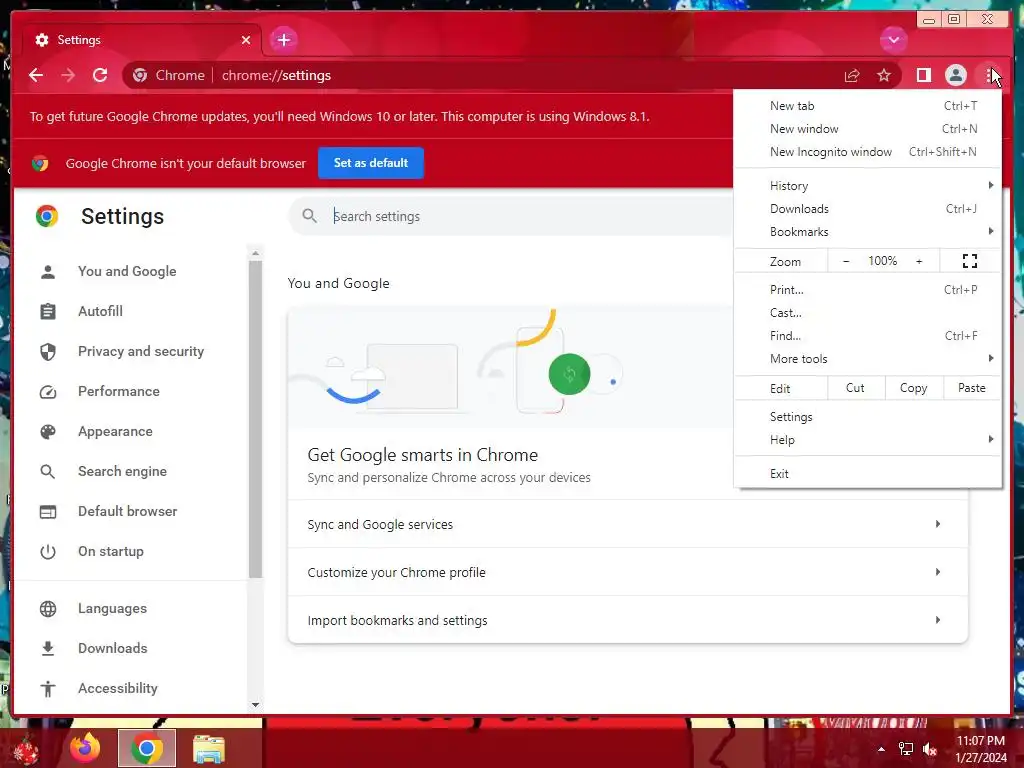Expand the History submenu

tap(867, 186)
